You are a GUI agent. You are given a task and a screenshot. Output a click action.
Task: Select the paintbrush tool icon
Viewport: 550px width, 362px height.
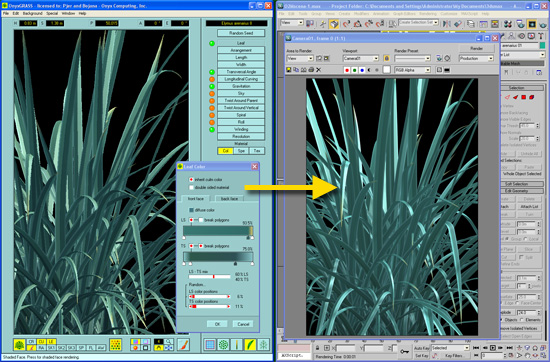click(183, 344)
